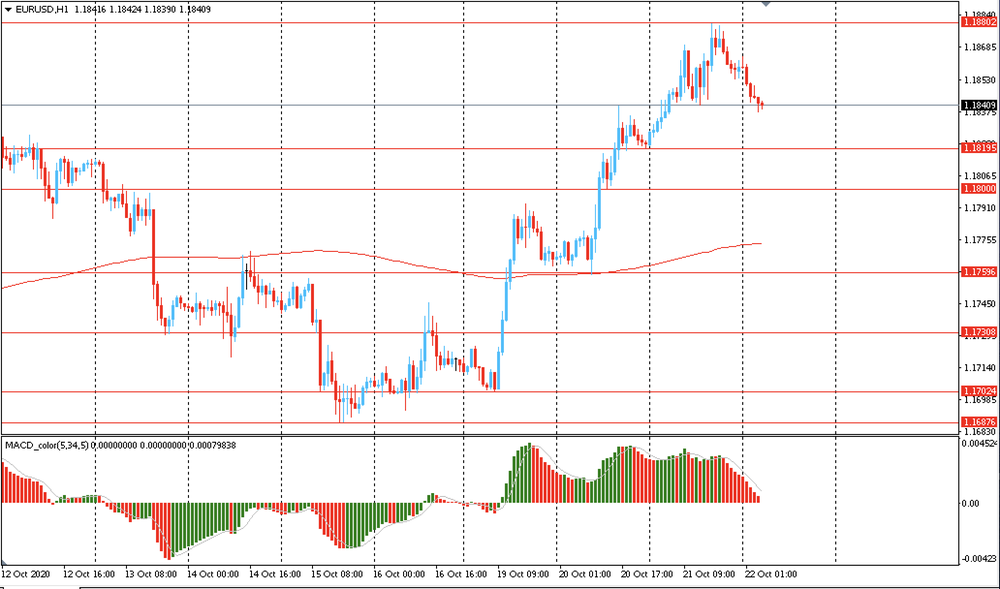Viewport: 1000px width, 589px height.
Task: Click the chart shift triangle marker at top
Action: [766, 4]
